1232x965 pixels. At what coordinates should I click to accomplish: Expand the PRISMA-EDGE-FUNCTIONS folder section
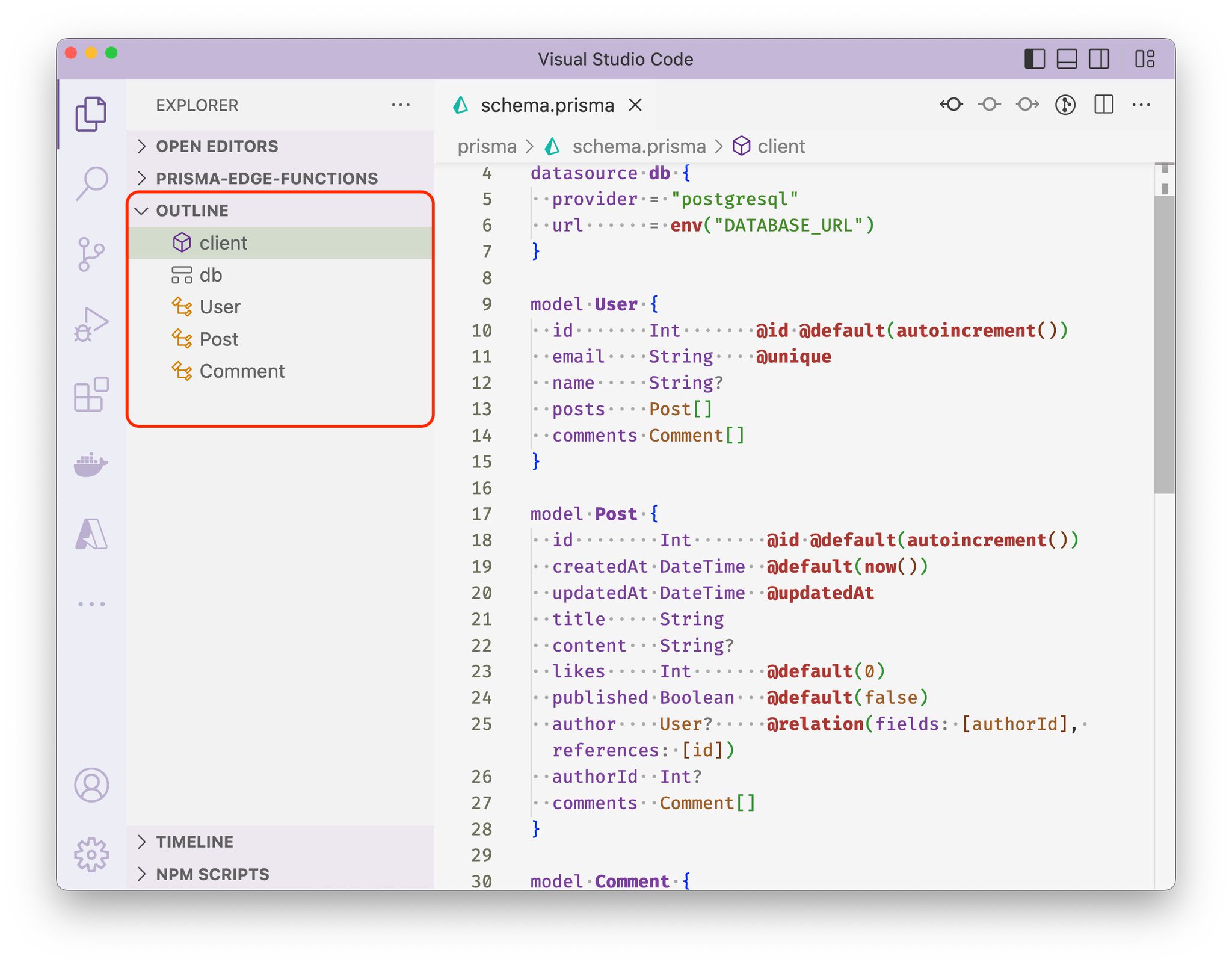[x=280, y=178]
